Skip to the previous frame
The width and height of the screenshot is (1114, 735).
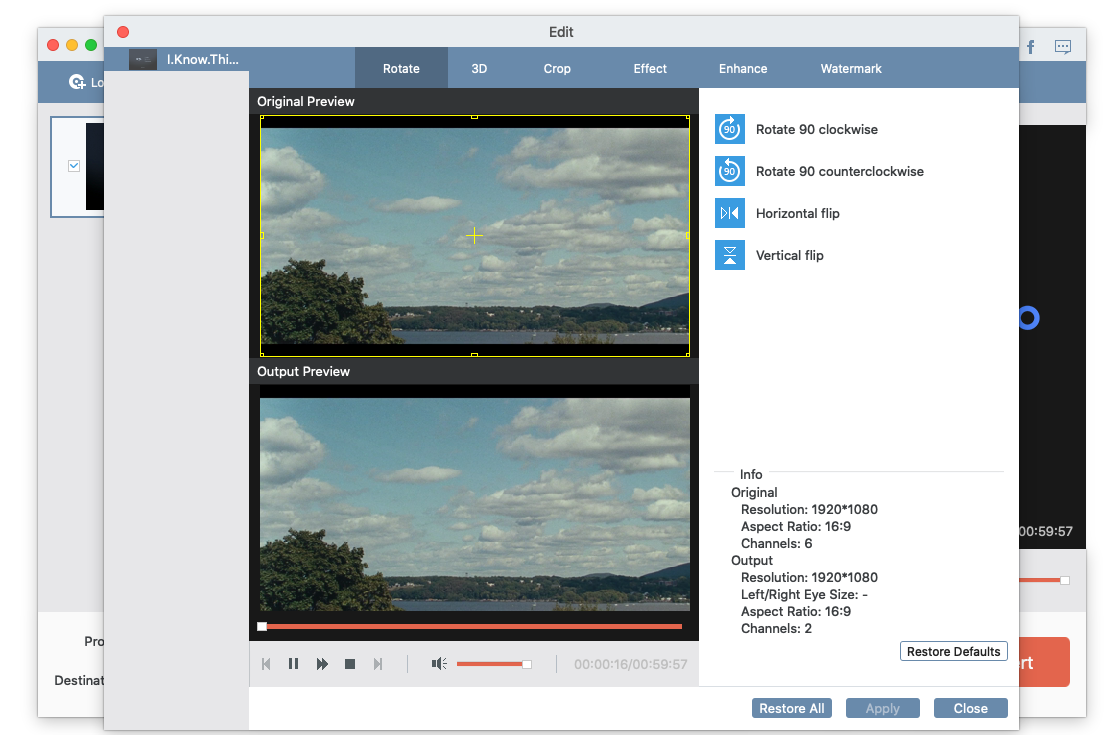(266, 664)
